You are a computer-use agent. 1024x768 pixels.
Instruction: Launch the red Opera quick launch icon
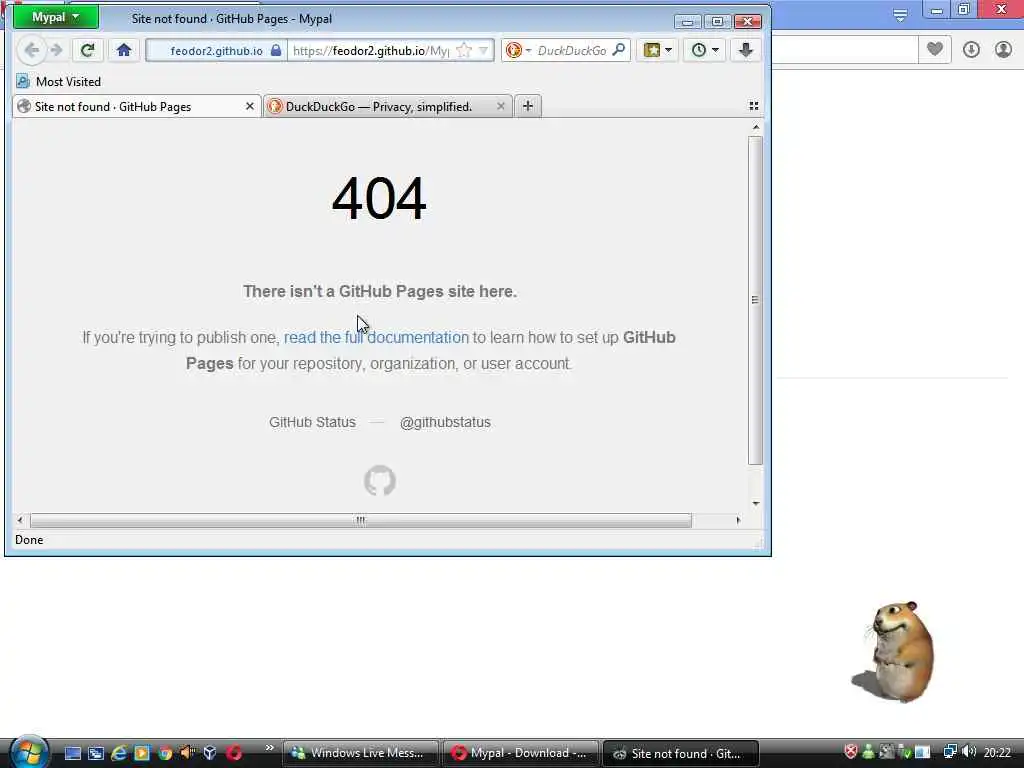pos(234,753)
